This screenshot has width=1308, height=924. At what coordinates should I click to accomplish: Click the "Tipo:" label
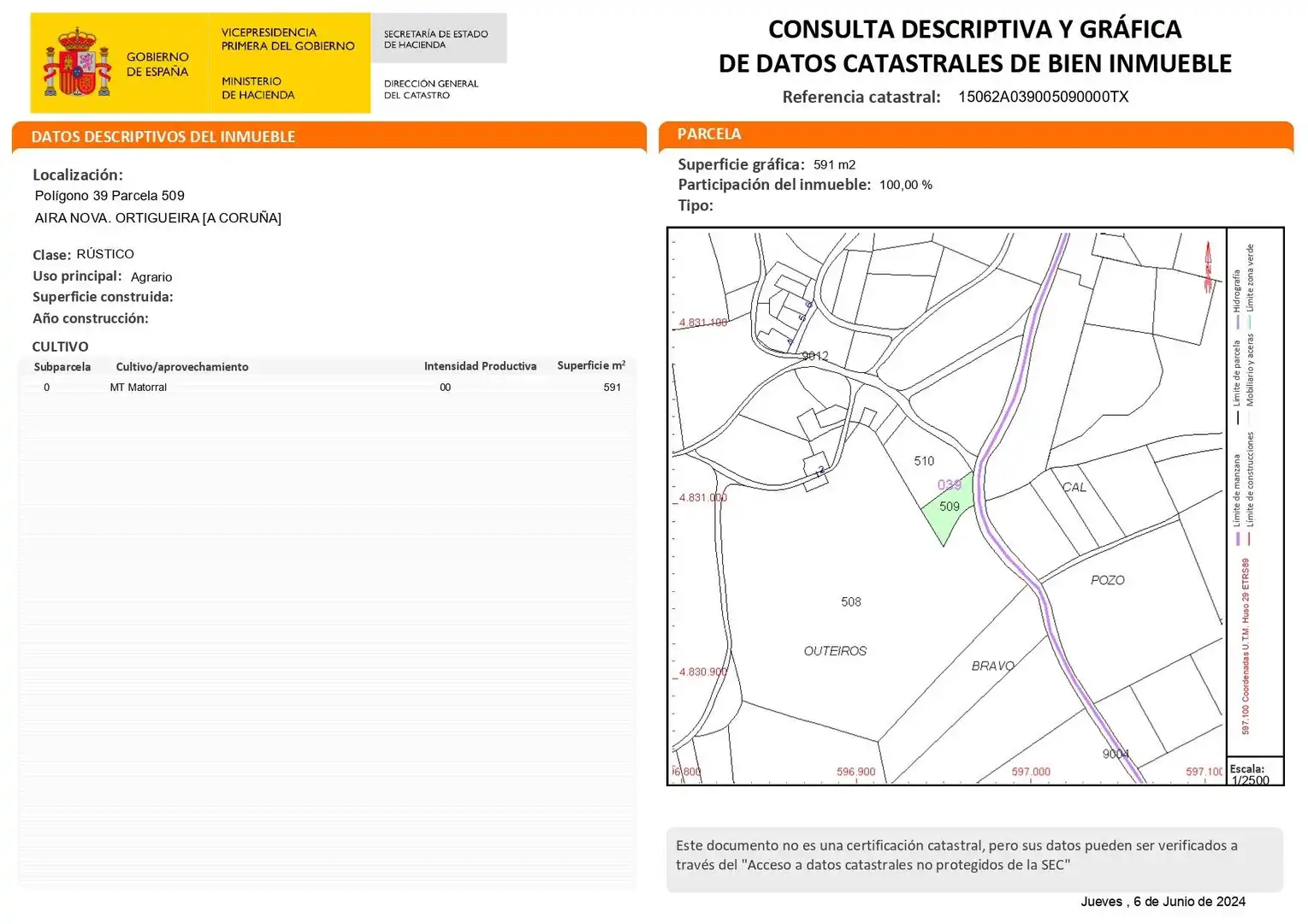pos(695,205)
